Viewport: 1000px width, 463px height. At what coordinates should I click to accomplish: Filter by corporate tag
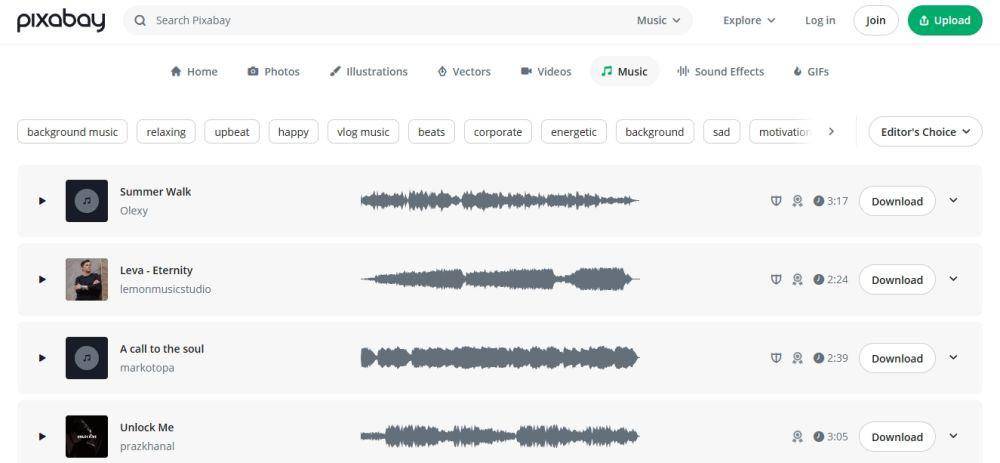click(x=497, y=132)
